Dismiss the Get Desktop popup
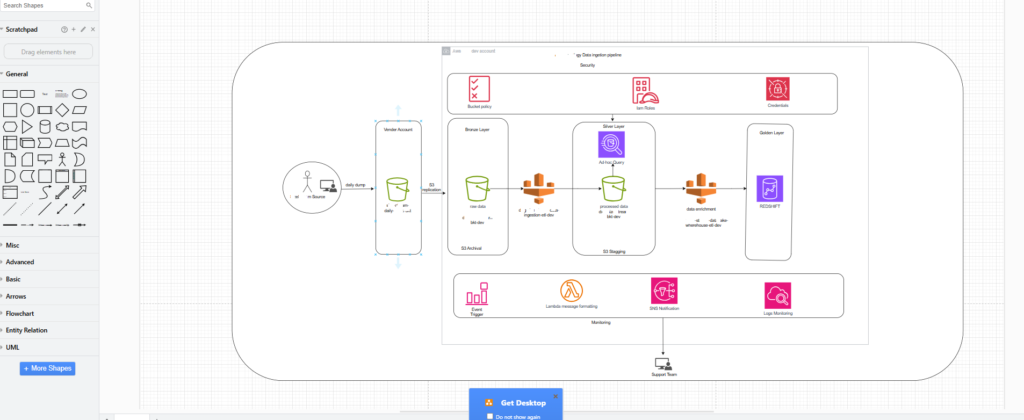Image resolution: width=1024 pixels, height=420 pixels. pyautogui.click(x=556, y=396)
